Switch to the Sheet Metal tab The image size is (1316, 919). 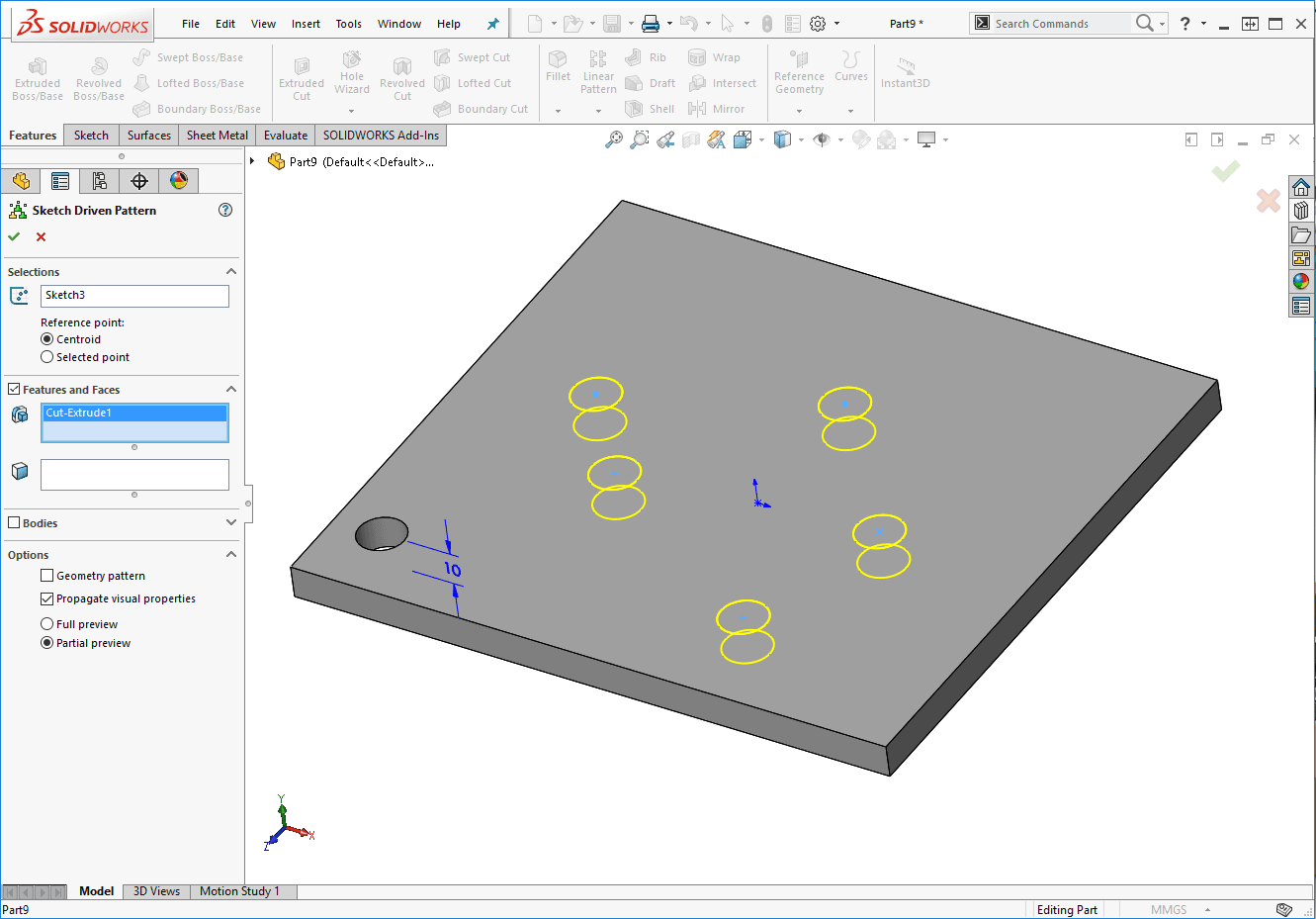tap(218, 136)
